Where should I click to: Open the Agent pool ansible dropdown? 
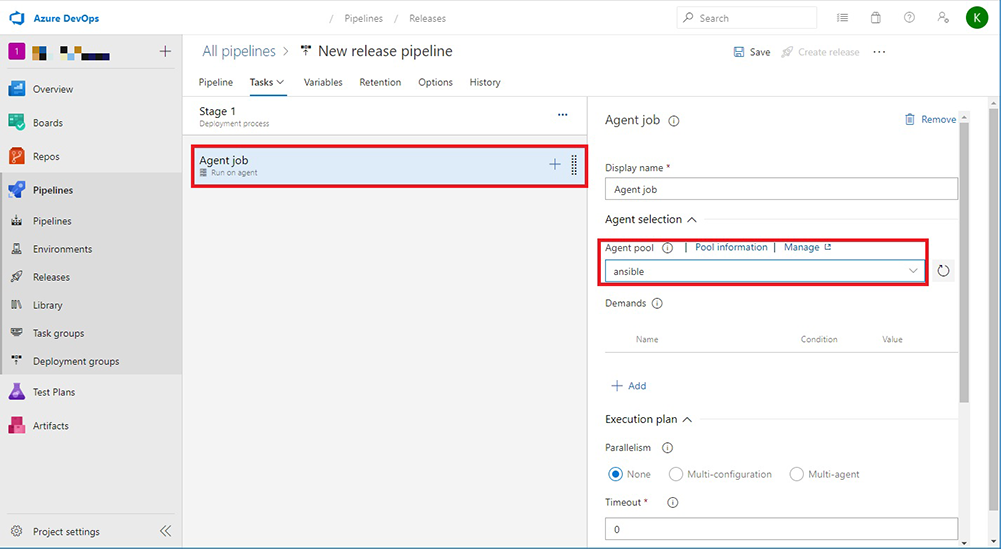coord(765,271)
